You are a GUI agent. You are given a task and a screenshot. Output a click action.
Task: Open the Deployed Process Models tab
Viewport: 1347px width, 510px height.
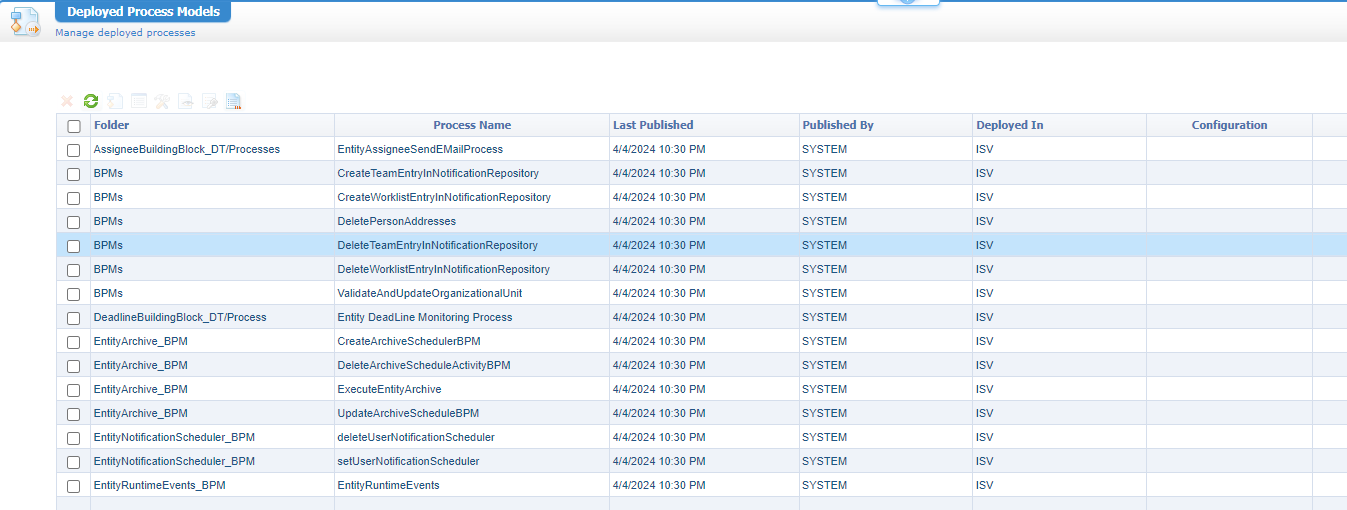point(143,12)
